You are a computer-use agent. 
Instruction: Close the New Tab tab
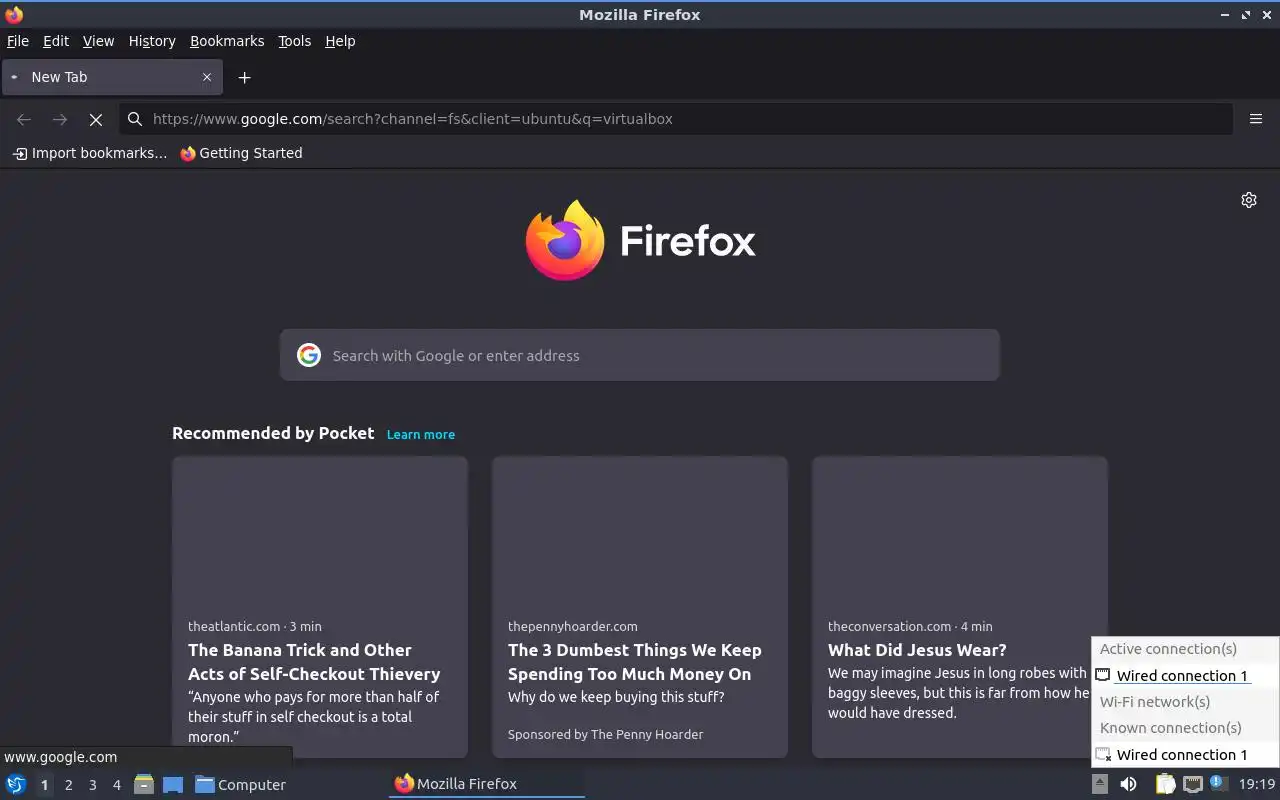207,77
